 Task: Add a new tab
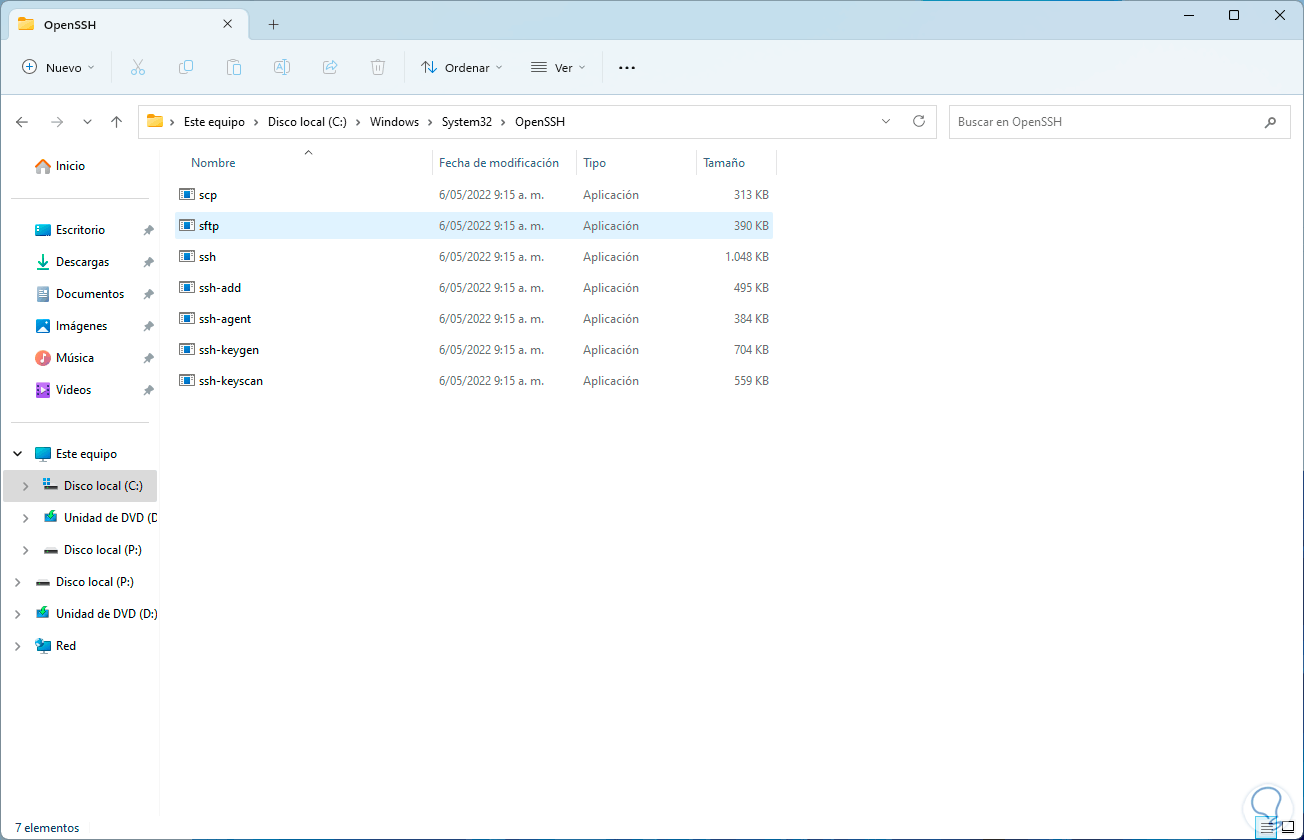tap(273, 24)
